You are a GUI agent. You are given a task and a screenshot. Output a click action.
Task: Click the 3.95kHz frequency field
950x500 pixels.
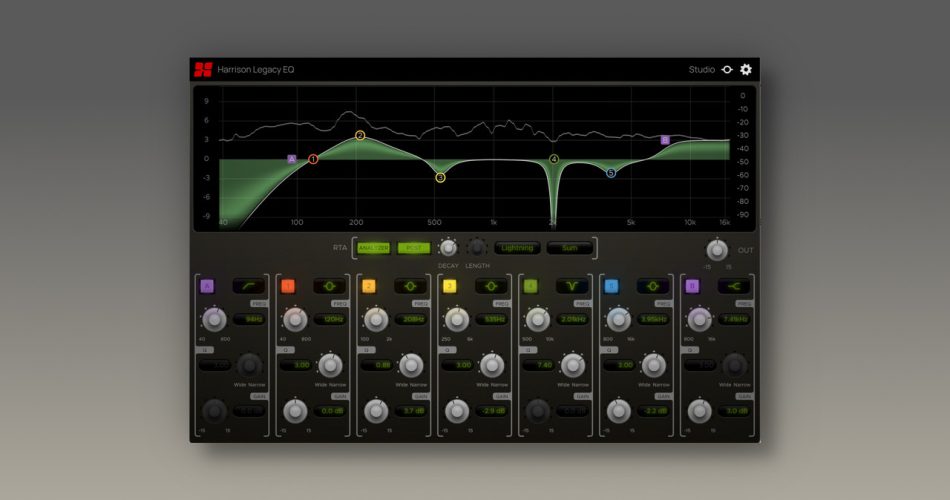click(x=654, y=319)
